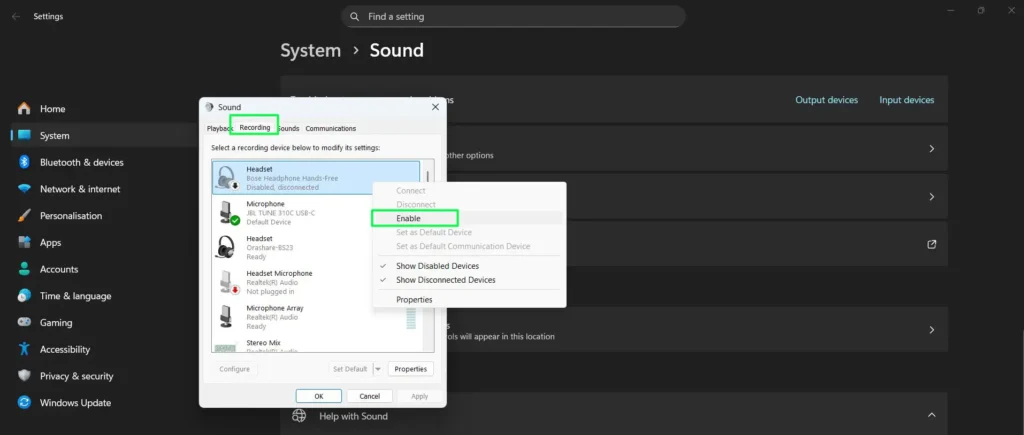This screenshot has width=1024, height=435.
Task: Click the Output devices link
Action: pos(826,100)
